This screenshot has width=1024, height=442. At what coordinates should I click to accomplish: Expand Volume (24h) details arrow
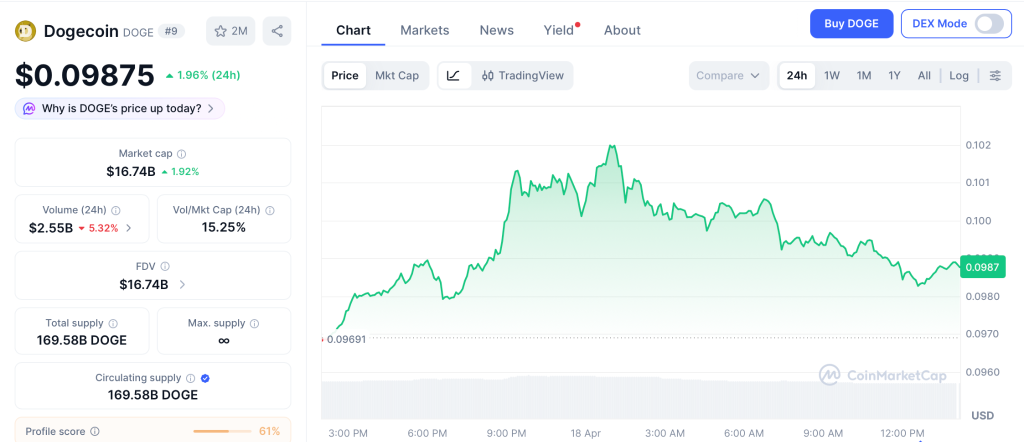(x=128, y=228)
